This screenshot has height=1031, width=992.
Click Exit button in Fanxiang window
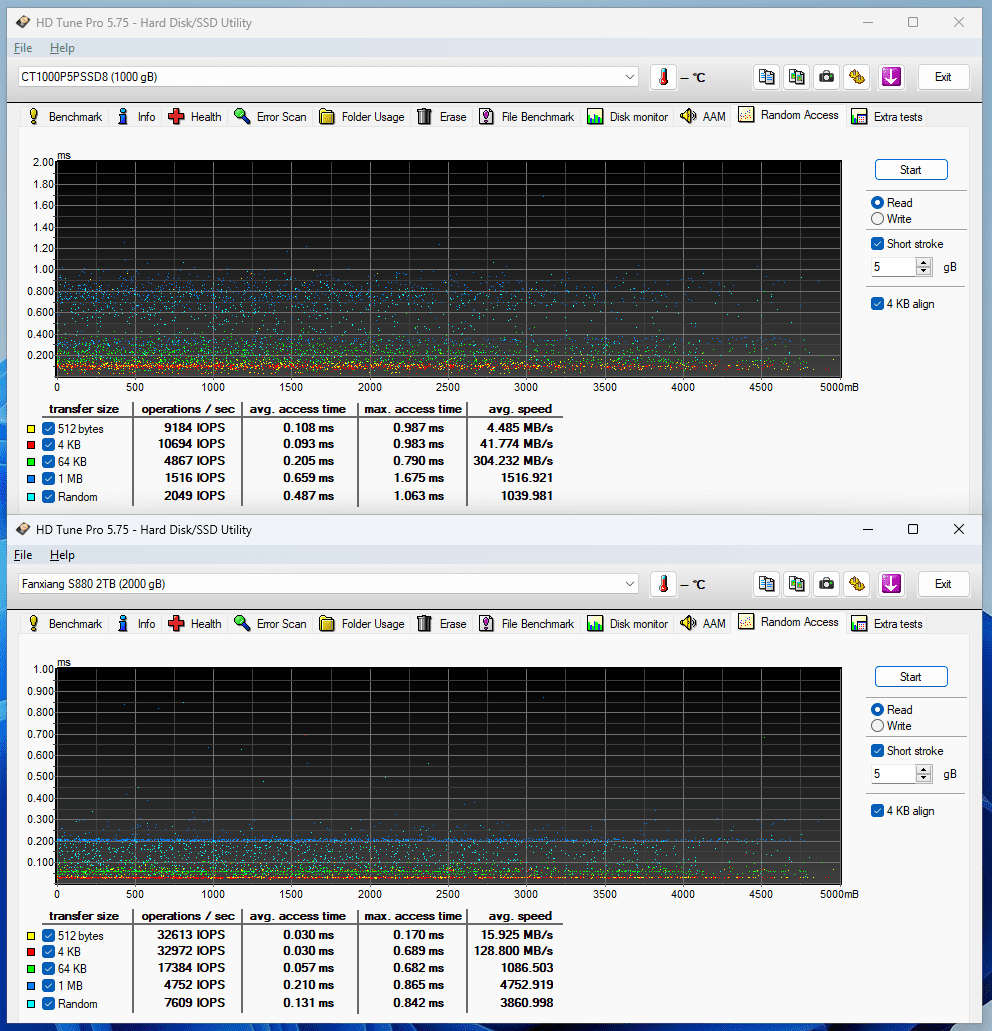[x=943, y=584]
